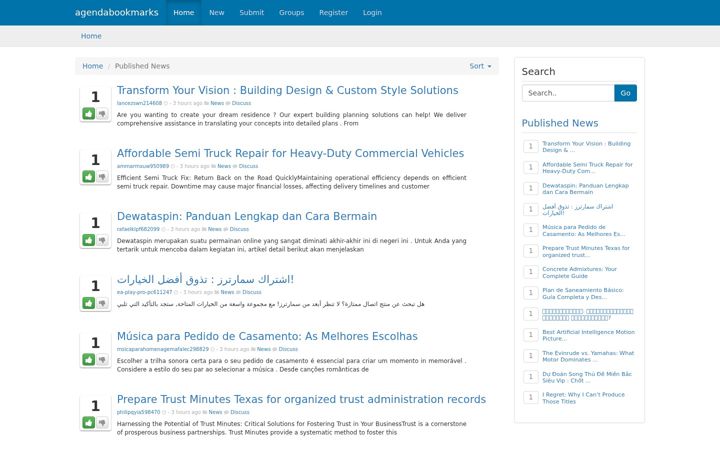Downvote the Affordable Semi Truck Repair post

click(x=102, y=176)
